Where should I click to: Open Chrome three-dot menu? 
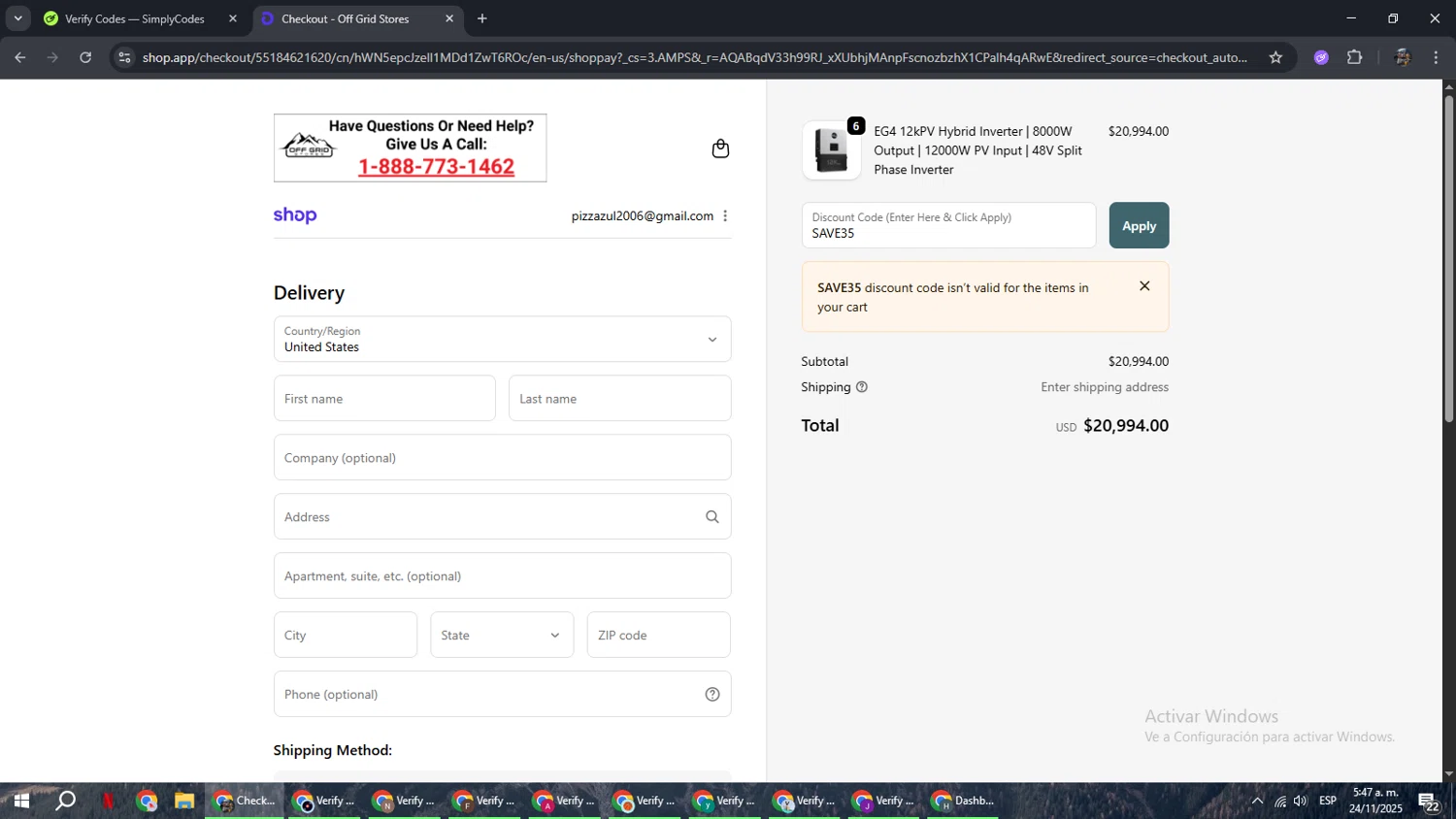point(1437,57)
